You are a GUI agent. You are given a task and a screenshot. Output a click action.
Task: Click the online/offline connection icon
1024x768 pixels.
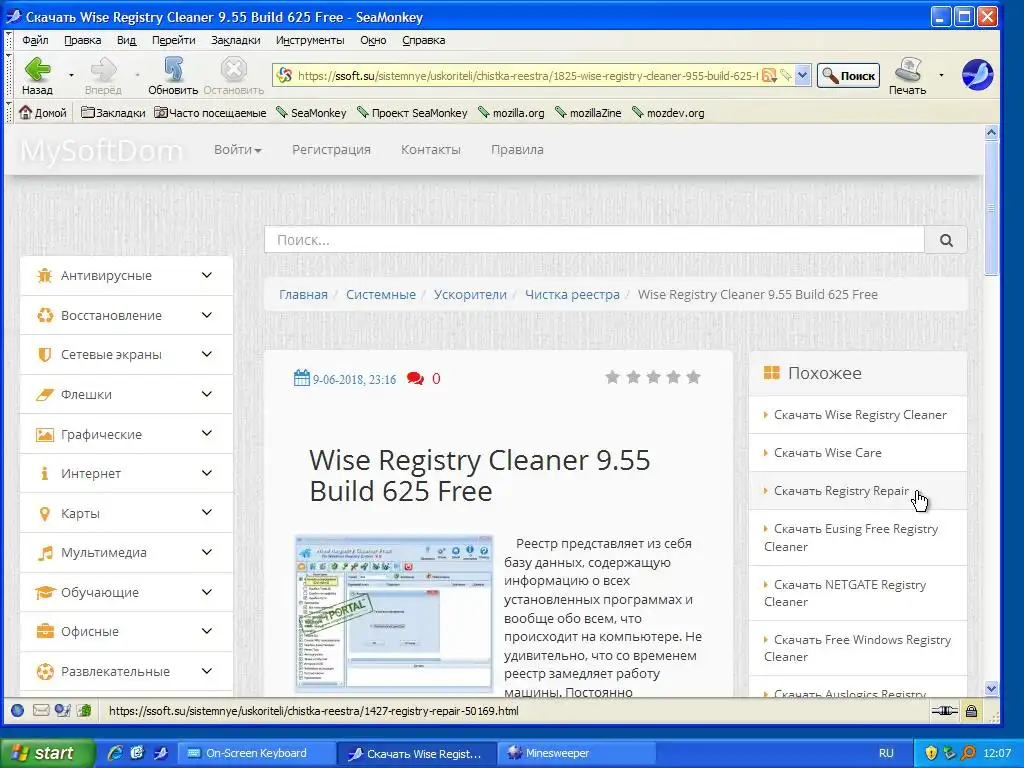[x=944, y=711]
